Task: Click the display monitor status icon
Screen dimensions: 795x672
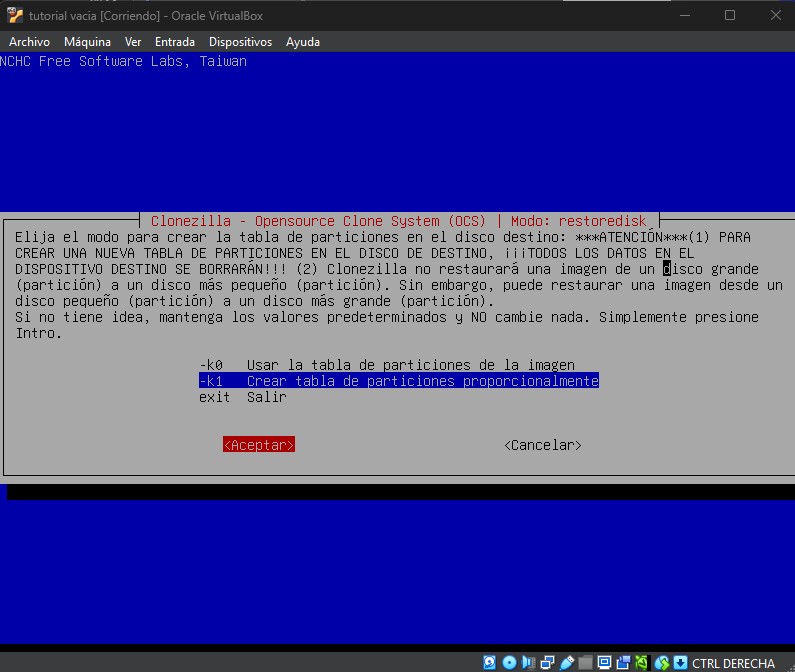Action: pos(604,662)
